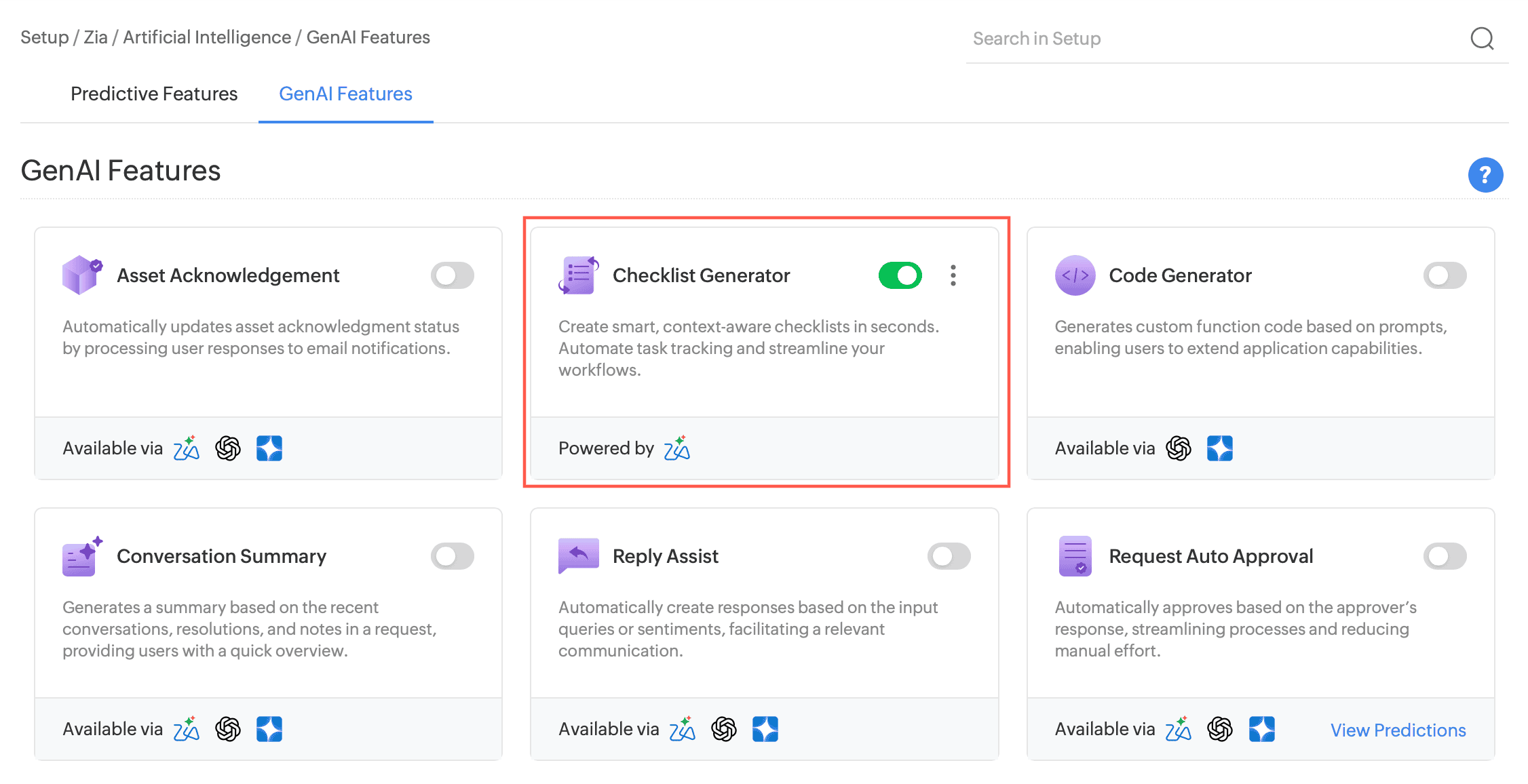Disable the Checklist Generator toggle
Screen dimensions: 1528x784
pos(900,275)
